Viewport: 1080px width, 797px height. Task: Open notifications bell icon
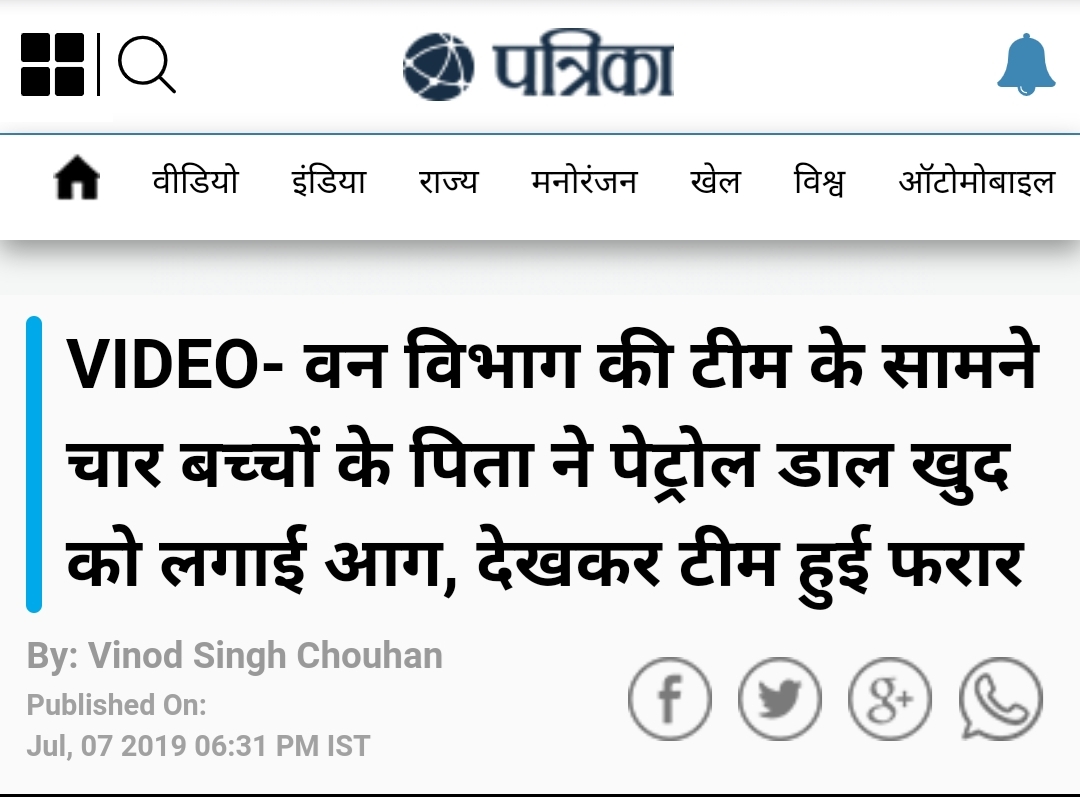click(1026, 64)
